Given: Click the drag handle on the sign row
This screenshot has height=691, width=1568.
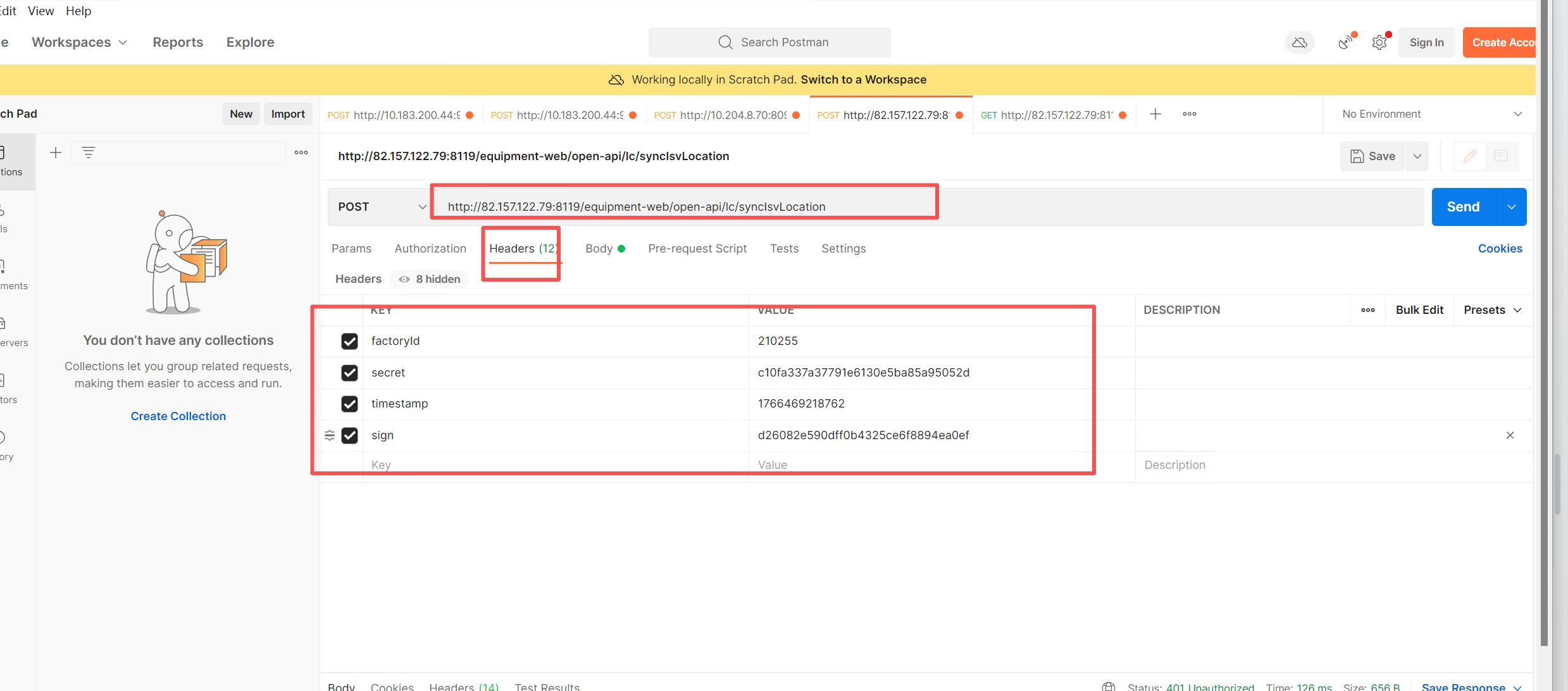Looking at the screenshot, I should pyautogui.click(x=330, y=435).
